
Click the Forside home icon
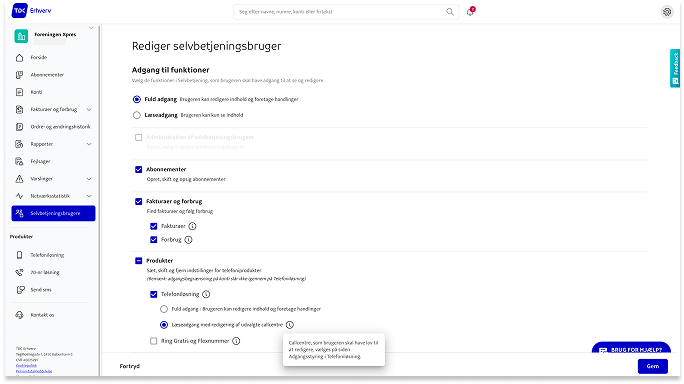19,58
